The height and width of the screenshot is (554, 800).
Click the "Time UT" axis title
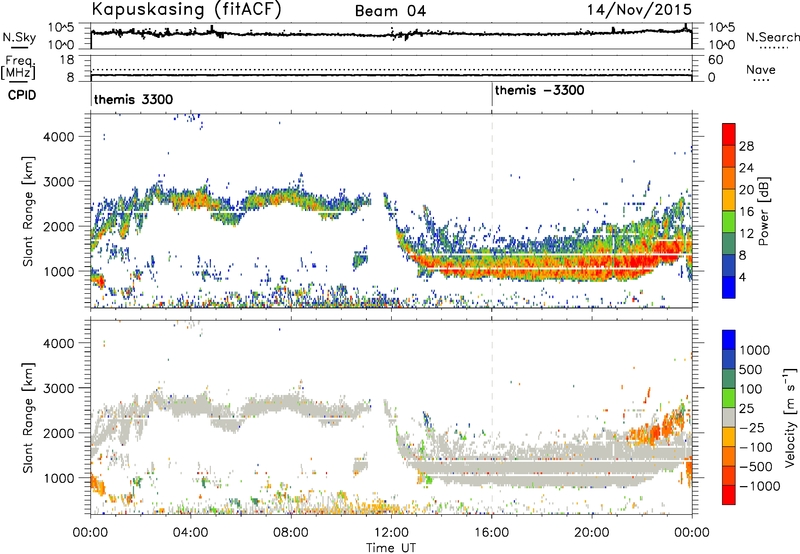391,547
